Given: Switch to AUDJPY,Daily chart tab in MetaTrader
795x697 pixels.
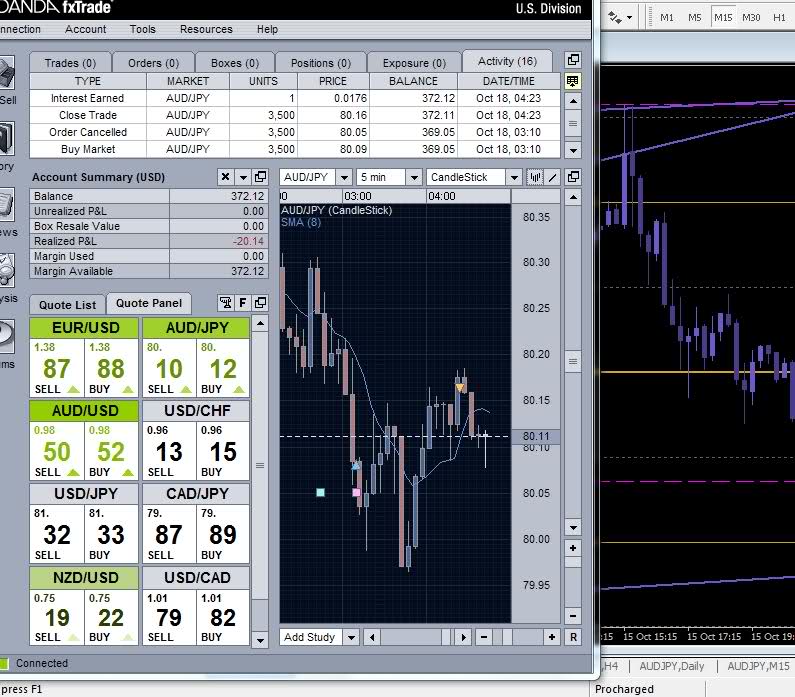Looking at the screenshot, I should [x=671, y=666].
